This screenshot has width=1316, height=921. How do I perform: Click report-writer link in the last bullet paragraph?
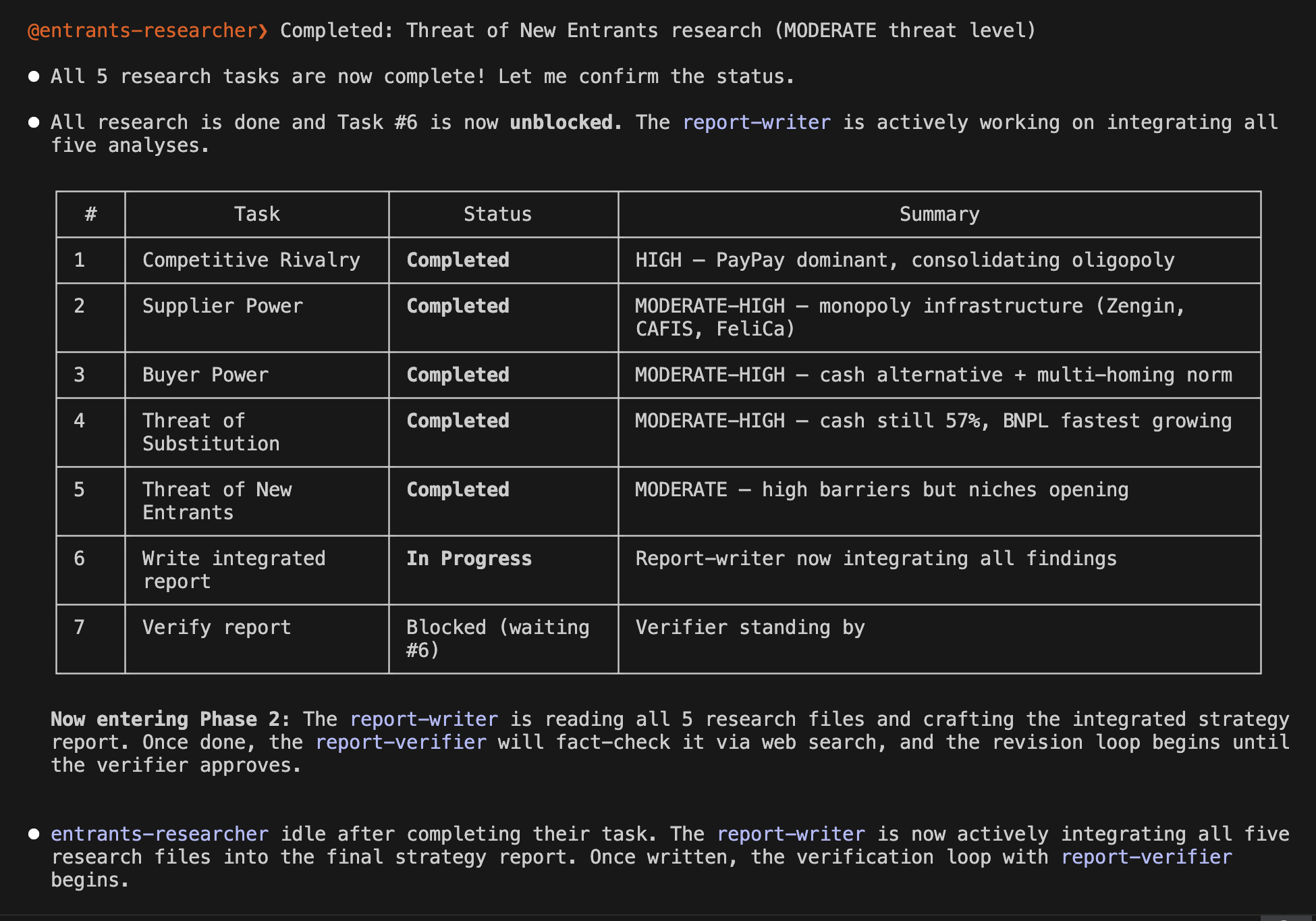point(790,835)
